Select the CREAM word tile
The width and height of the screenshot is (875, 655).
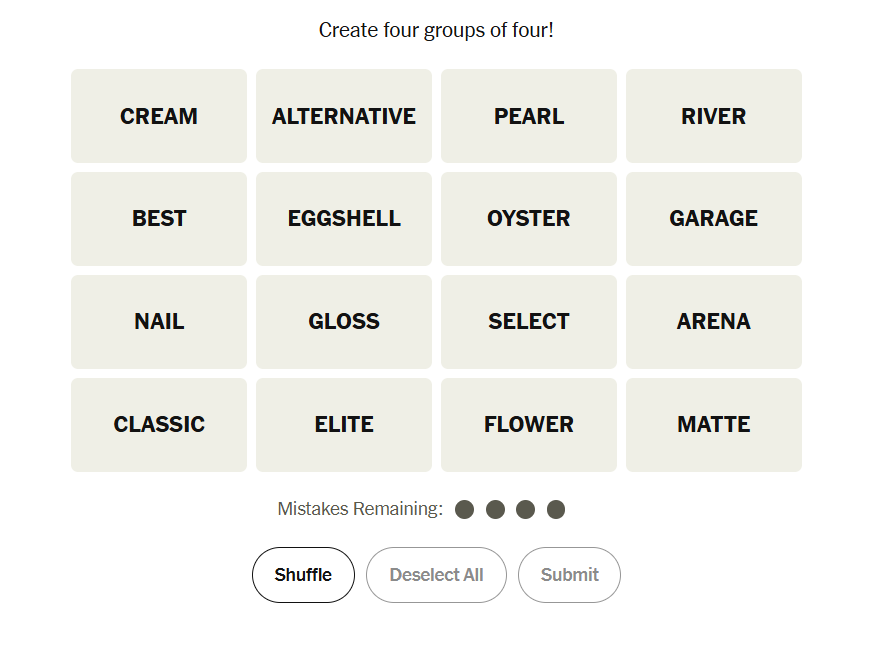click(x=159, y=116)
